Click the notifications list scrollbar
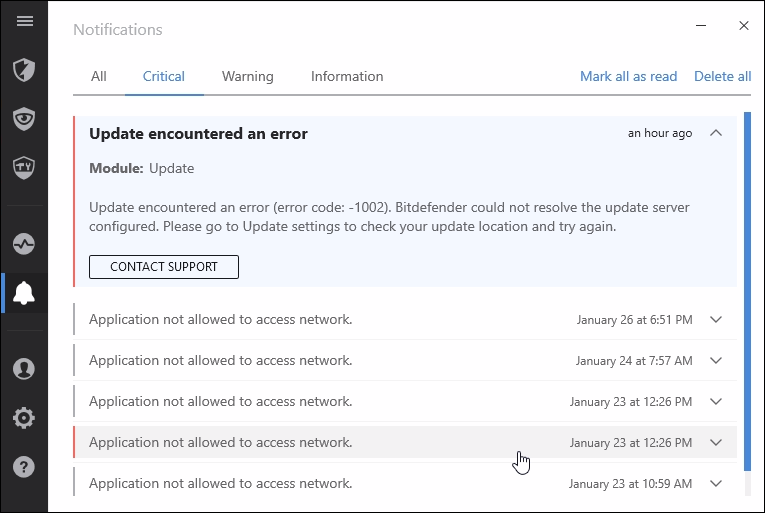The image size is (765, 513). pos(747,291)
